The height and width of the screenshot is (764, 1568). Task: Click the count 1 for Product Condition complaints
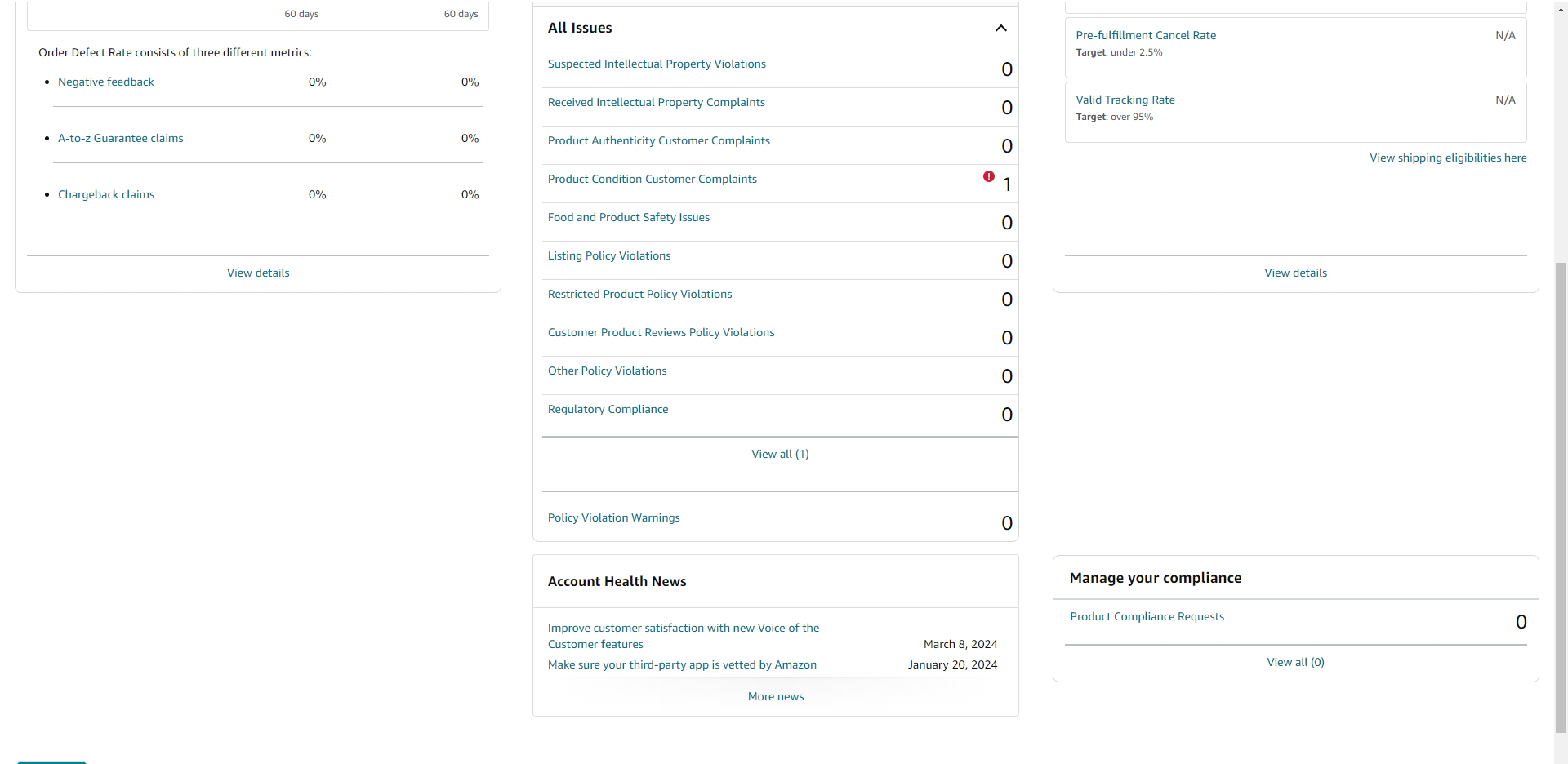(x=1007, y=184)
